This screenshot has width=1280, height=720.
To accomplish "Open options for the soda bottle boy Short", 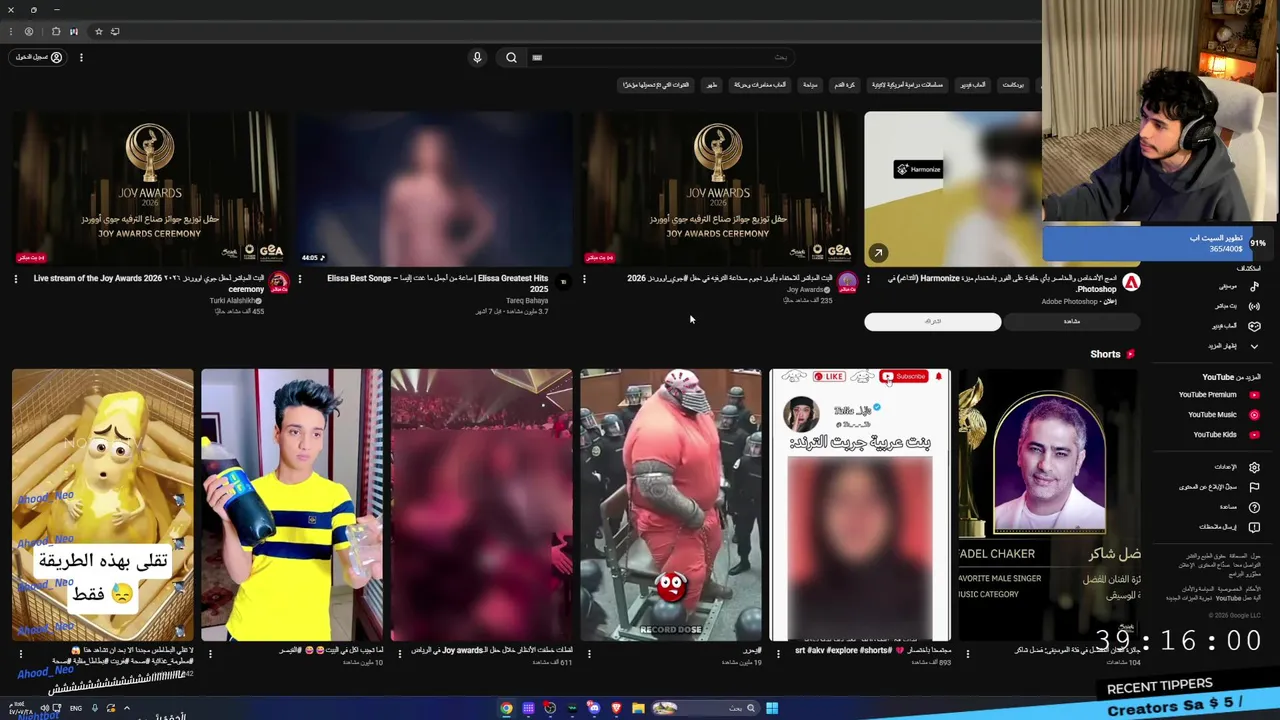I will pyautogui.click(x=210, y=654).
